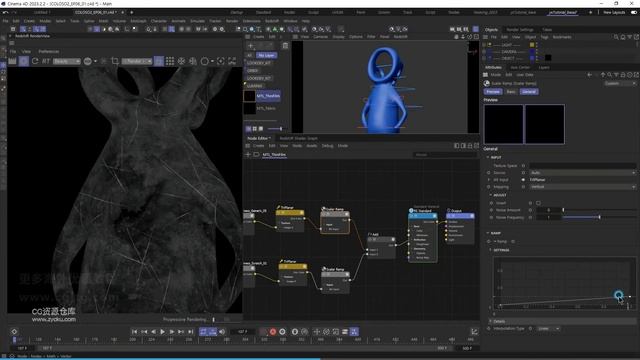The height and width of the screenshot is (360, 640).
Task: Toggle the LIGHT object visibility dots
Action: tap(537, 45)
